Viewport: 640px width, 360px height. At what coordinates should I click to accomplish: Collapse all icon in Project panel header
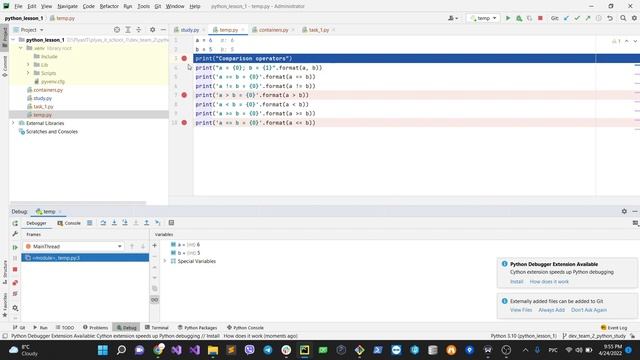click(139, 30)
